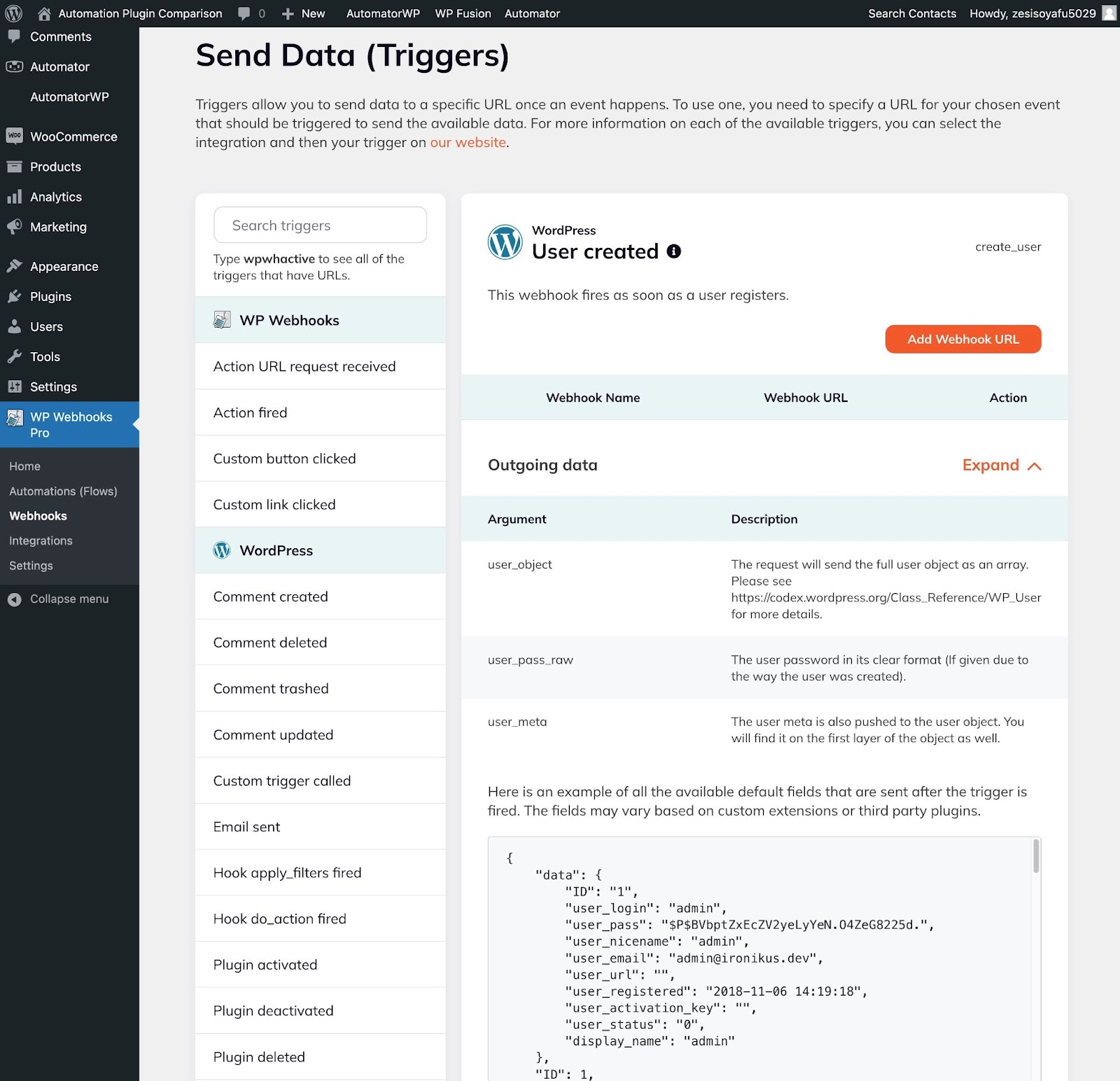Screen dimensions: 1120x1081
Task: Select the Hook do_action fired trigger
Action: click(x=320, y=919)
